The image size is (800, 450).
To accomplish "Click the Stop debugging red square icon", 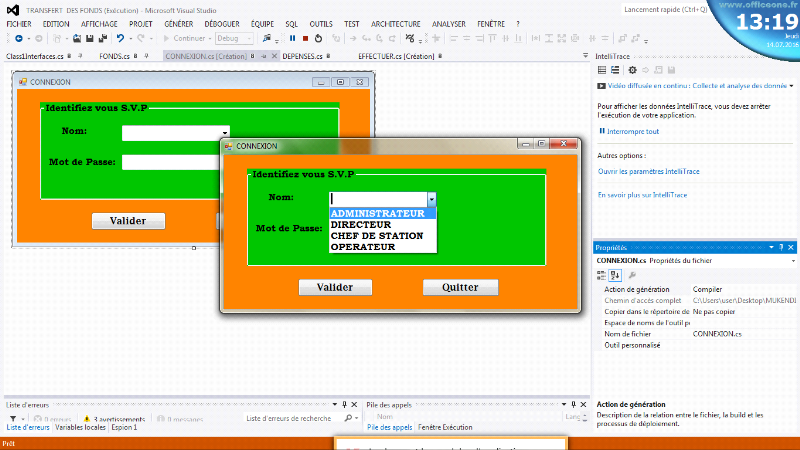I will [305, 38].
